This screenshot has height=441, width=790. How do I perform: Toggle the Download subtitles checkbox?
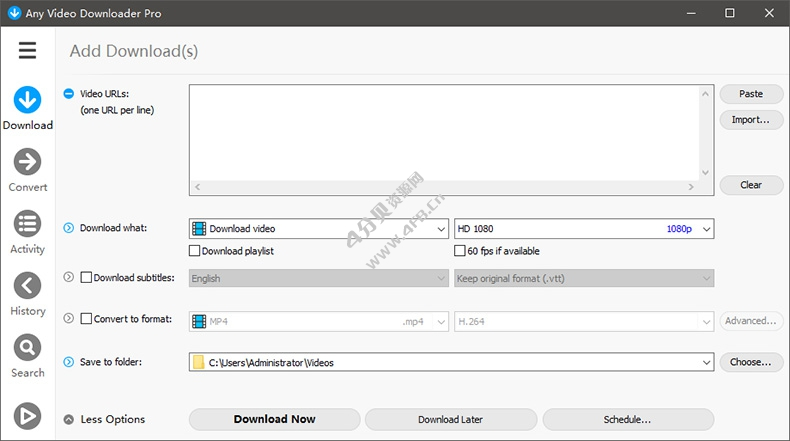[x=86, y=278]
